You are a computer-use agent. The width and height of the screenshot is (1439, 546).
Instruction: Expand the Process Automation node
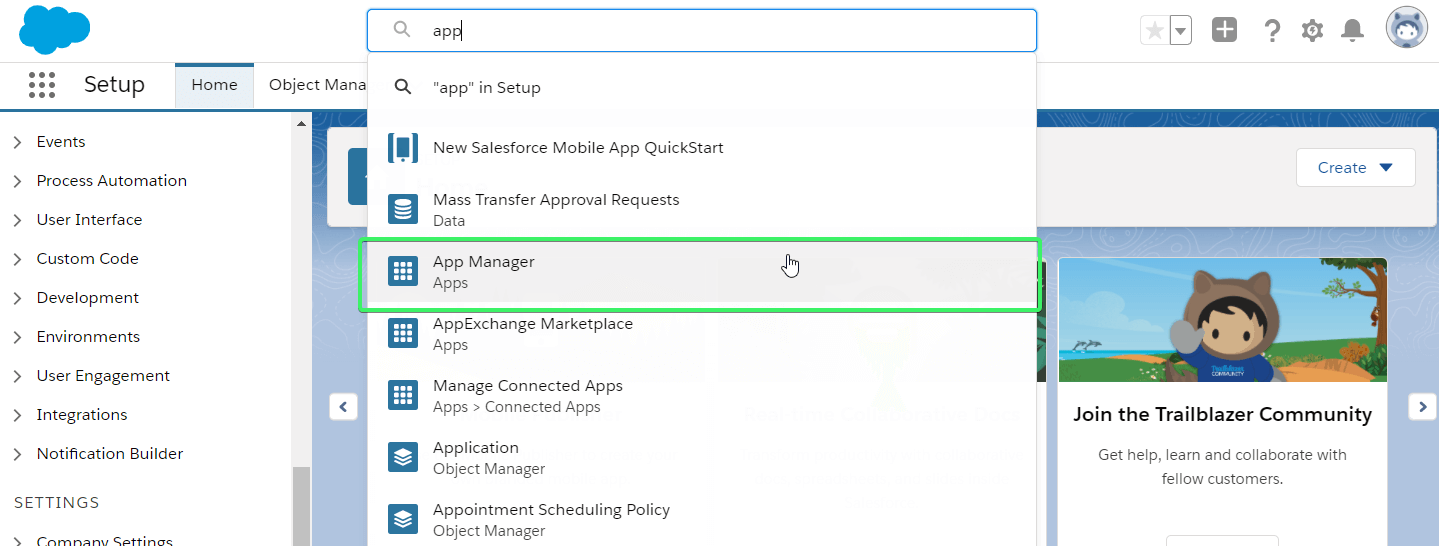pyautogui.click(x=18, y=181)
